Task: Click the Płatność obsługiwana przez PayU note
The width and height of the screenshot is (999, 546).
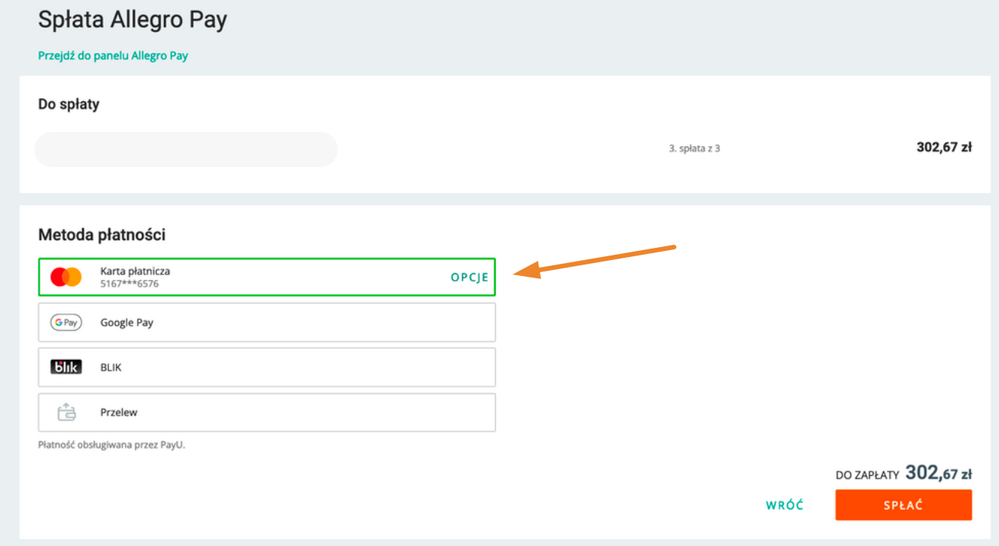Action: click(111, 445)
